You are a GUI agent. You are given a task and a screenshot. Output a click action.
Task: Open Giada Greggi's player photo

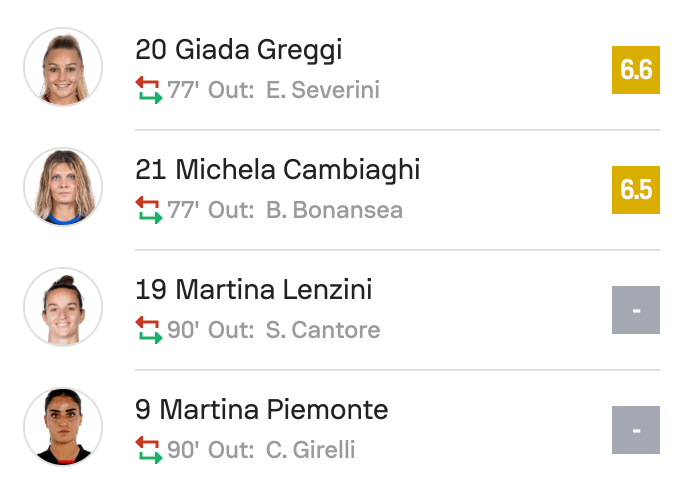63,67
